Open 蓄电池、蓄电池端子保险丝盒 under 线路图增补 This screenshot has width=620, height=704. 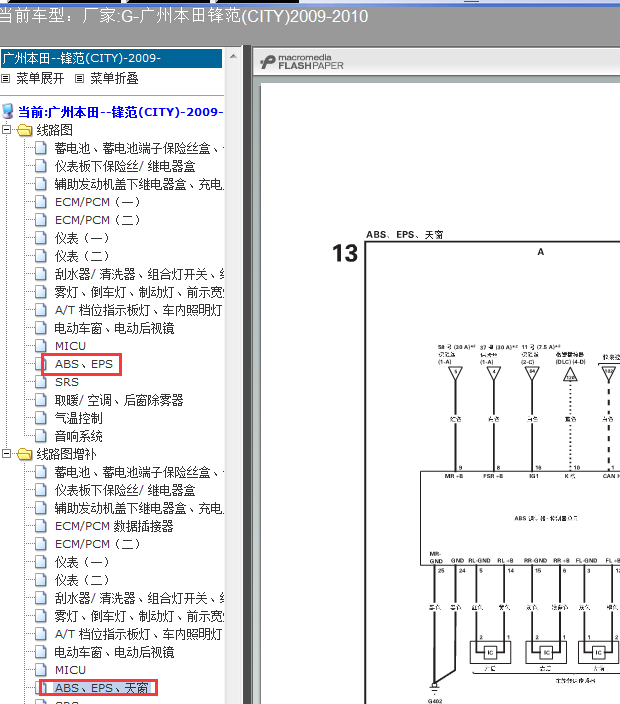(139, 472)
